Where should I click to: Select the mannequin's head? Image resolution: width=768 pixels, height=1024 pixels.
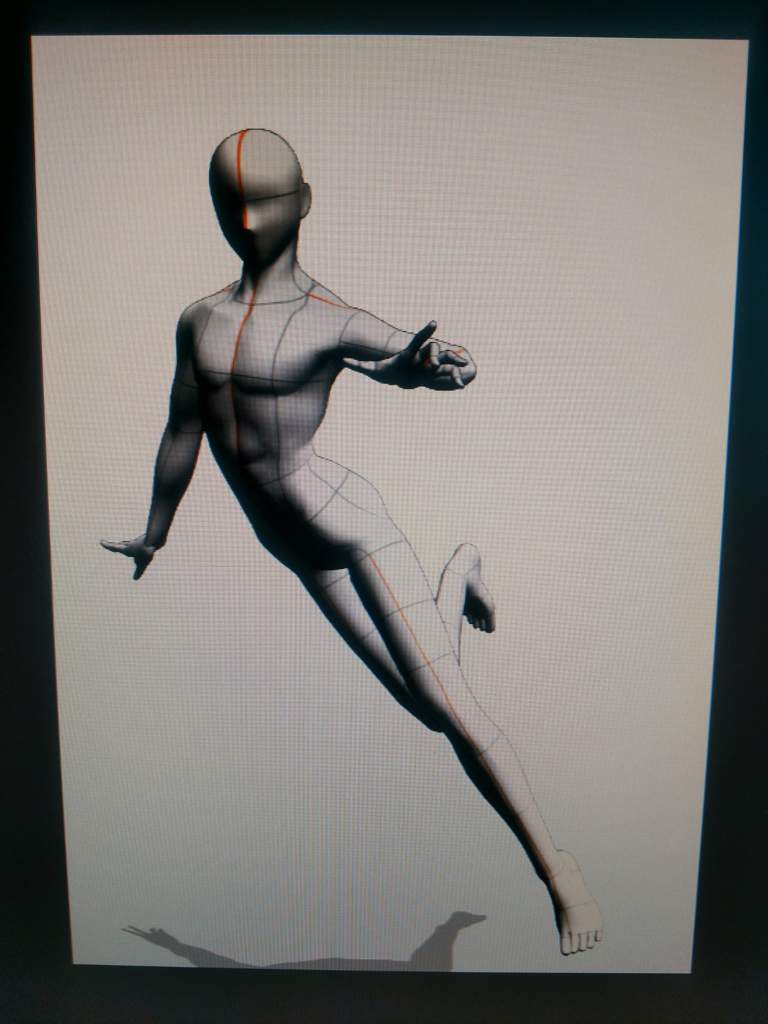click(259, 195)
